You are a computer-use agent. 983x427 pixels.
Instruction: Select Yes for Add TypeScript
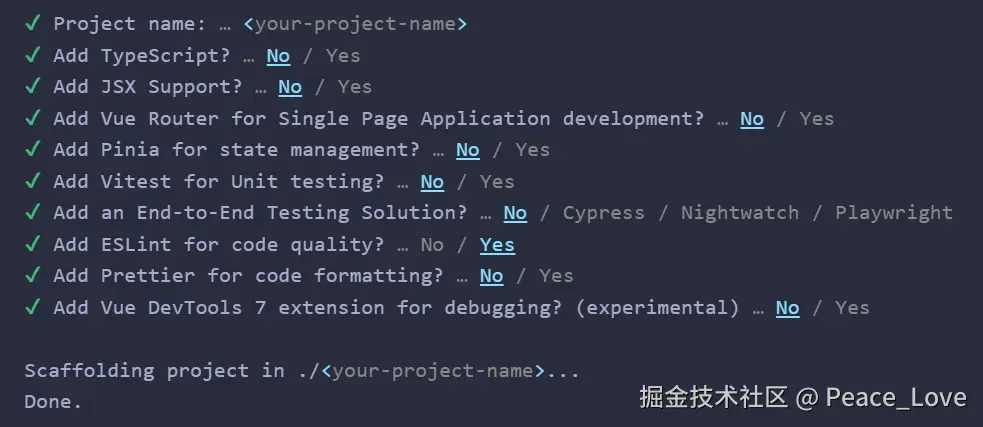tap(343, 56)
